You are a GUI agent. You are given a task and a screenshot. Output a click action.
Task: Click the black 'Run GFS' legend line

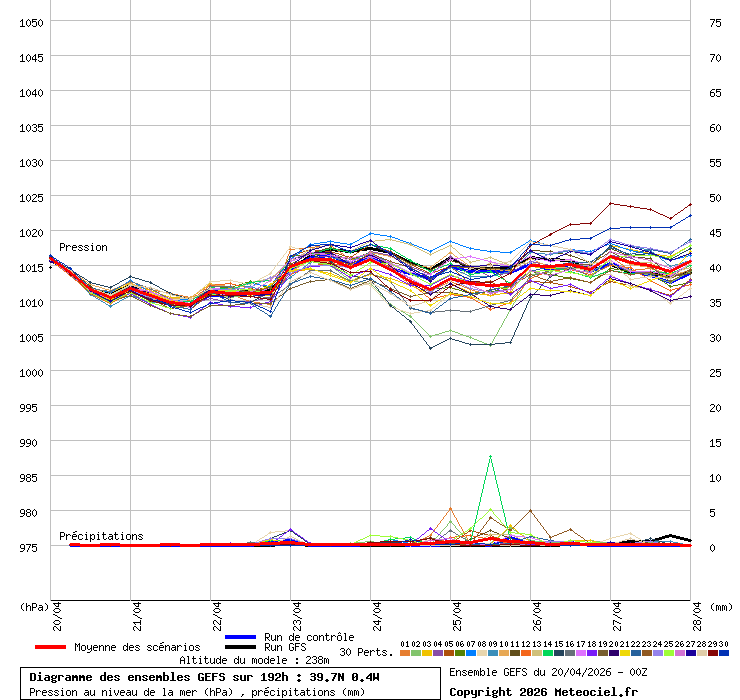point(240,647)
